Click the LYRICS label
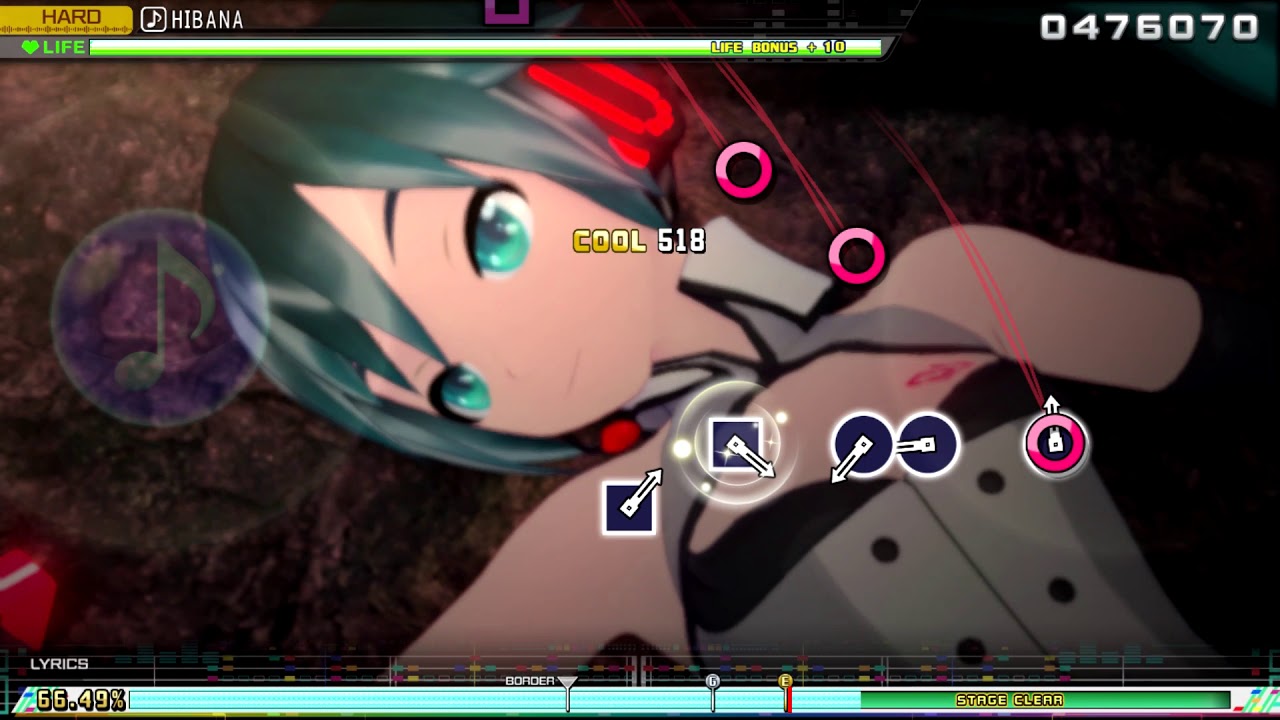 pos(59,664)
